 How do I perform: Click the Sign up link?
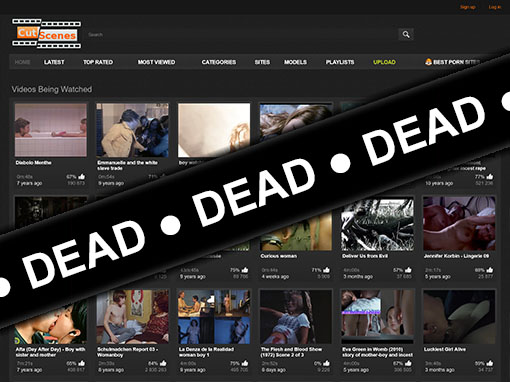coord(468,7)
